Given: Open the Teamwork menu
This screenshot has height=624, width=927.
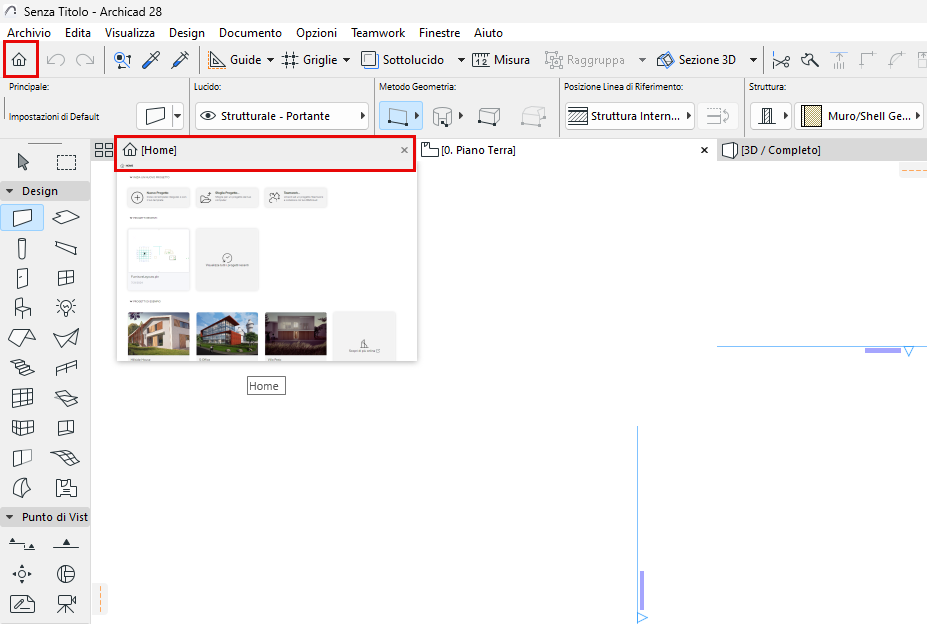Looking at the screenshot, I should (378, 33).
